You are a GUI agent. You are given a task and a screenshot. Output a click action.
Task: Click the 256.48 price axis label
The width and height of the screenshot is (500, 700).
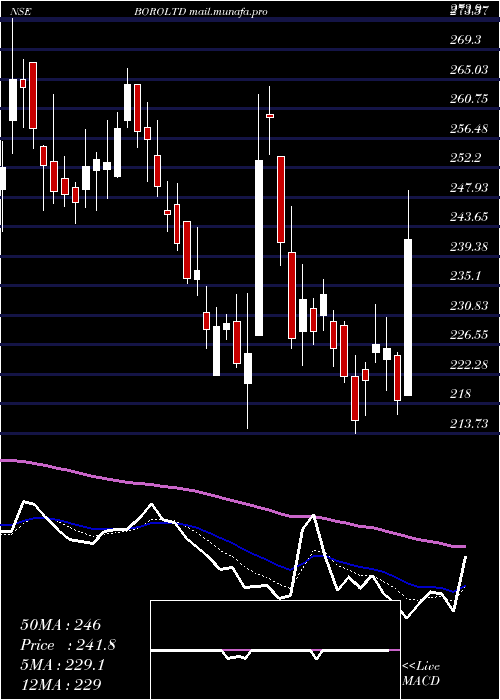coord(469,129)
